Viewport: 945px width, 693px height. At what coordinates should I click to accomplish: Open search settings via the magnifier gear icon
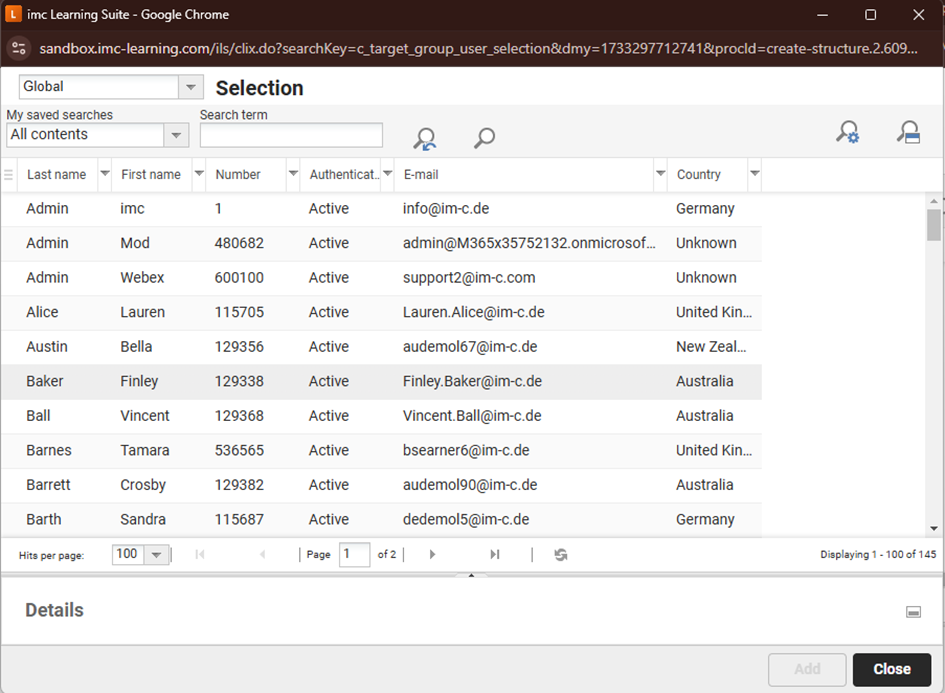[848, 133]
